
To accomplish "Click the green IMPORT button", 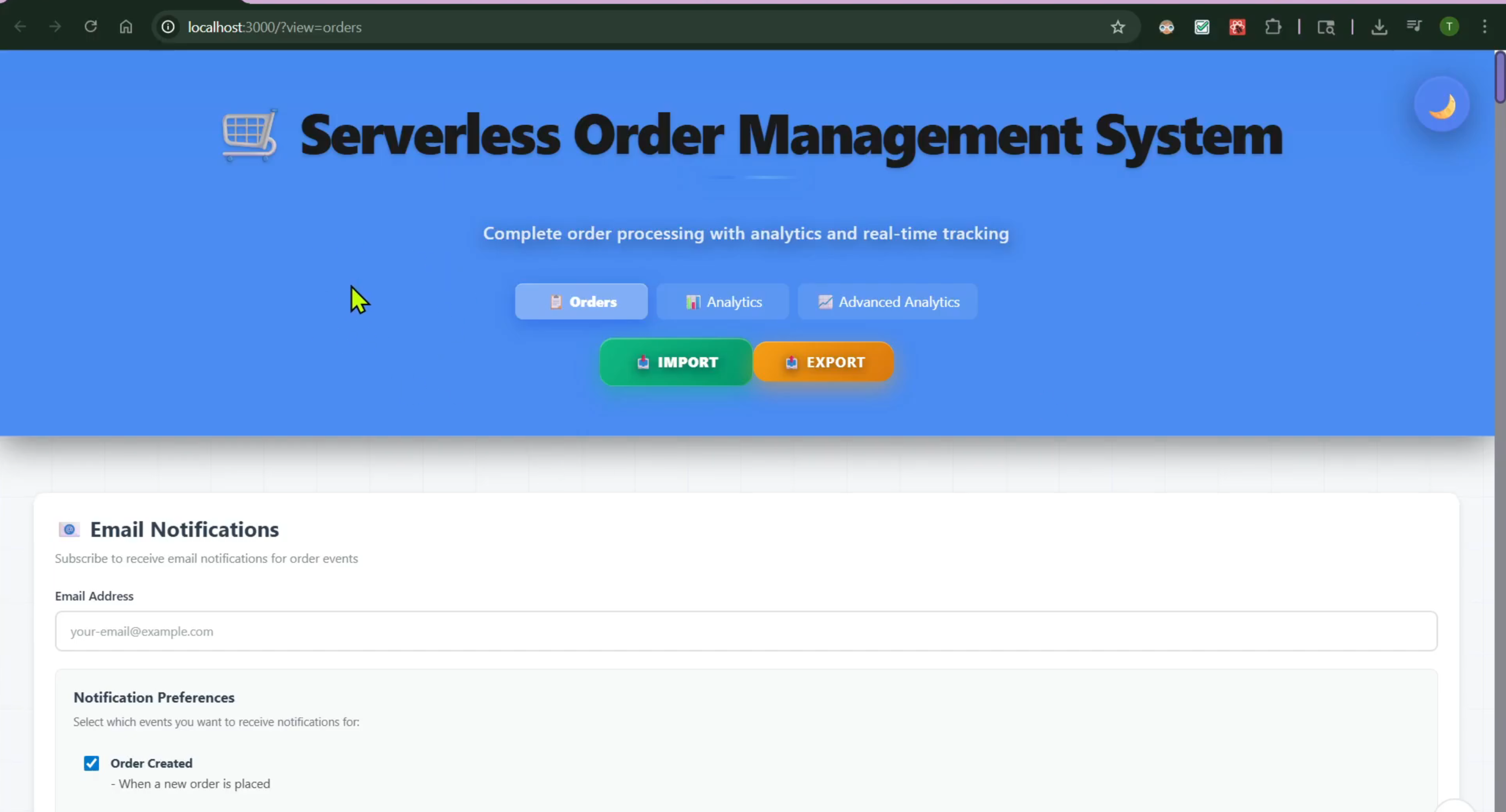I will coord(676,362).
